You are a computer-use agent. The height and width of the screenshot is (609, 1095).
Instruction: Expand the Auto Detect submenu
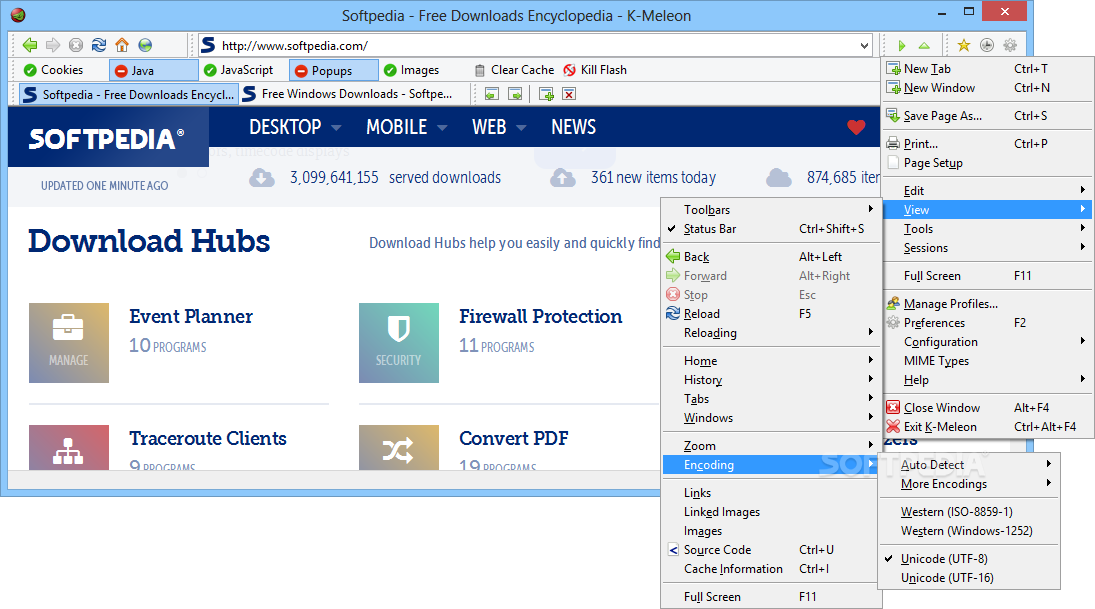(x=969, y=464)
